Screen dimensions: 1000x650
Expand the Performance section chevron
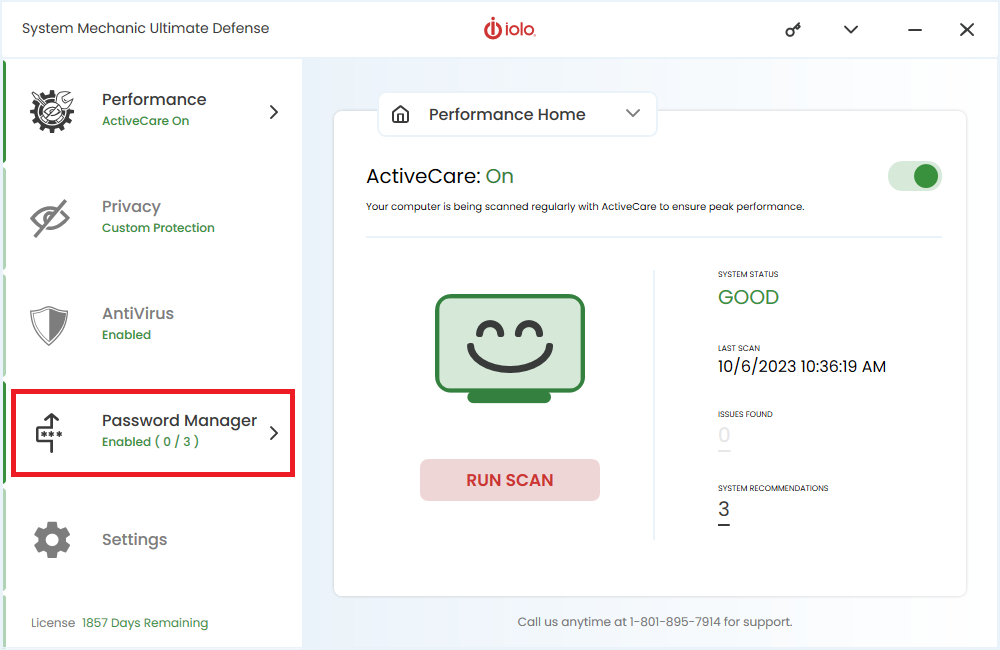pyautogui.click(x=274, y=112)
